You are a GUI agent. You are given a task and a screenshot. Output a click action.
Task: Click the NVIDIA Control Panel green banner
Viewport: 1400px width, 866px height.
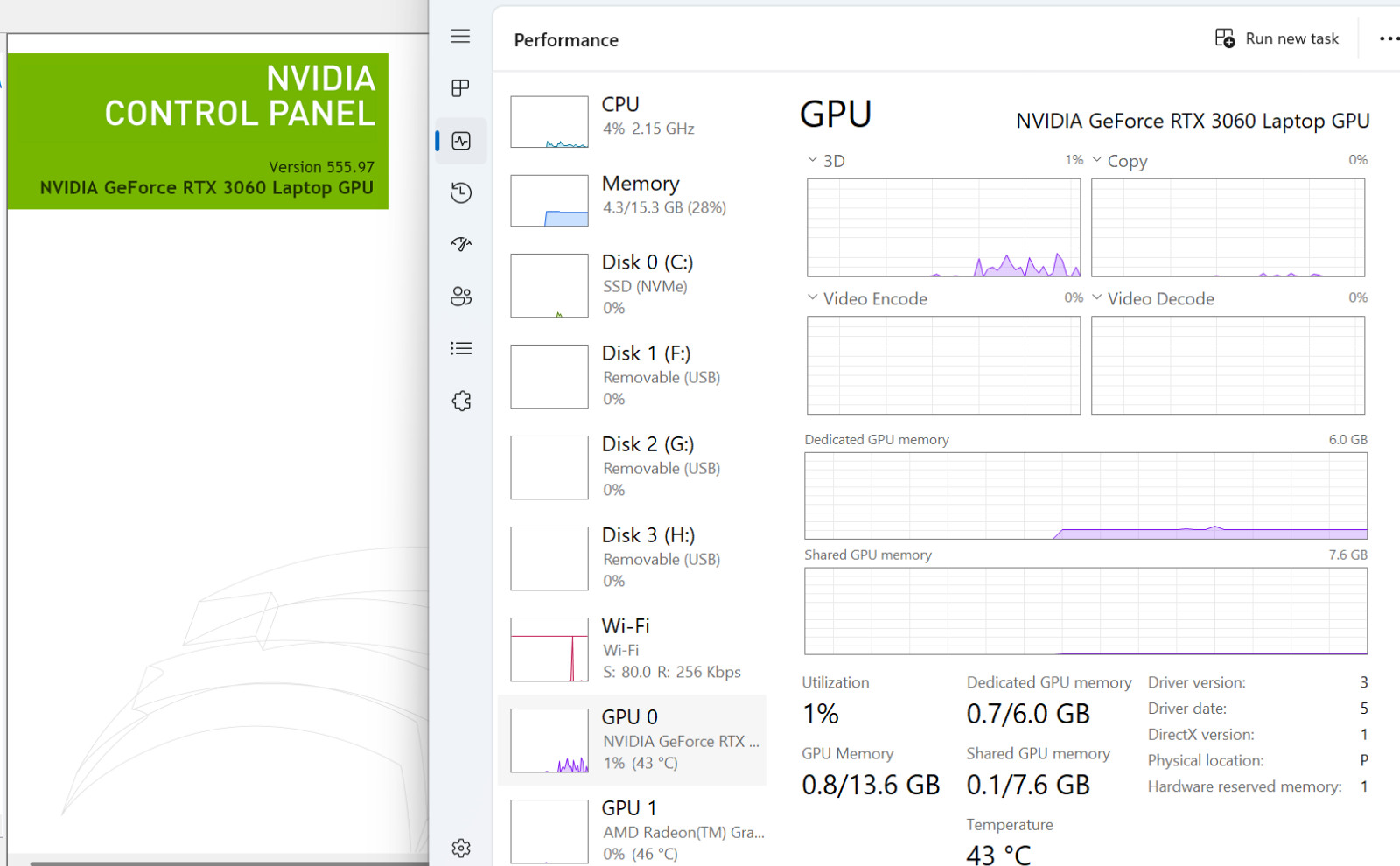(198, 131)
